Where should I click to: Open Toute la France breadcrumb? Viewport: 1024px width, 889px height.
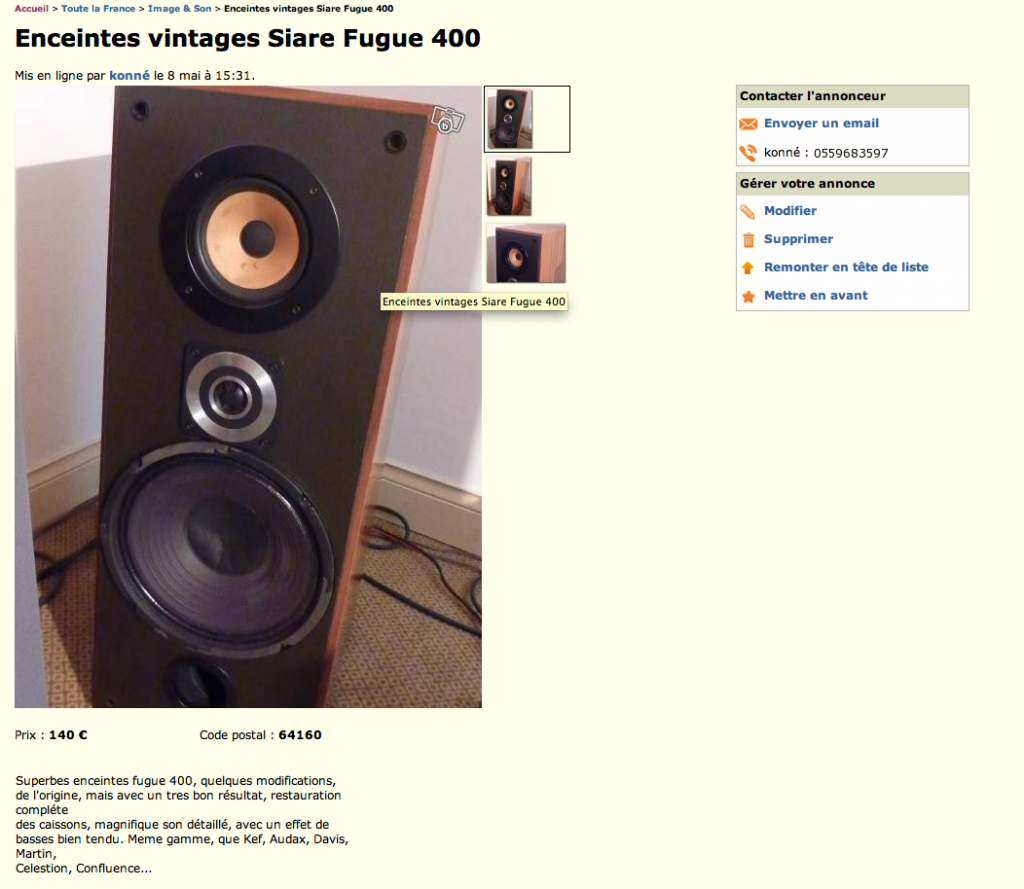click(x=98, y=8)
